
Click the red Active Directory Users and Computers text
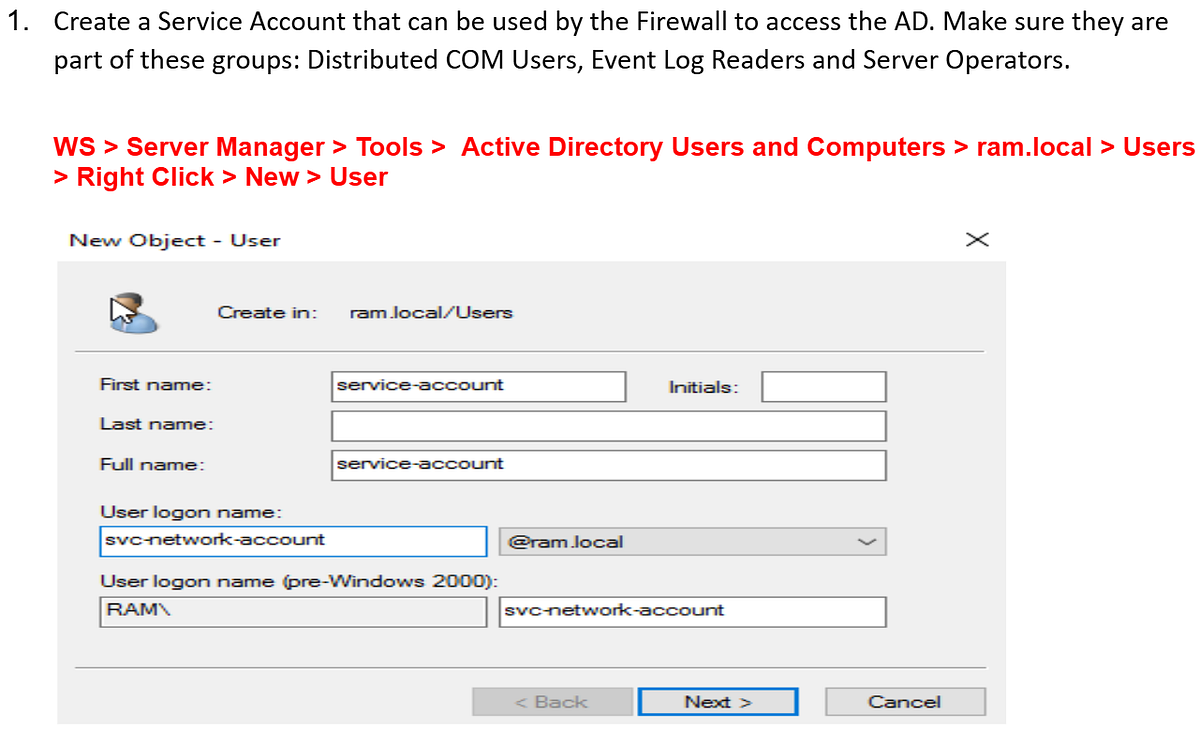point(703,147)
